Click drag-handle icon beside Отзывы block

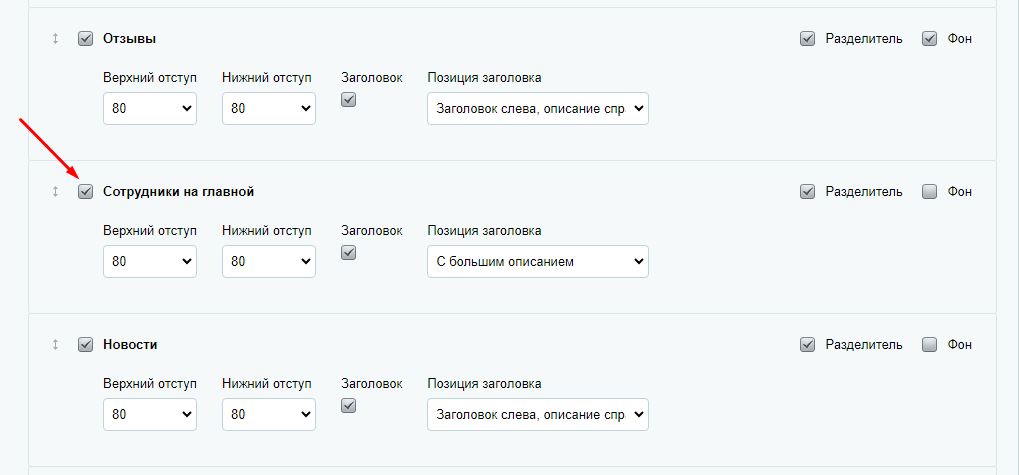(55, 39)
